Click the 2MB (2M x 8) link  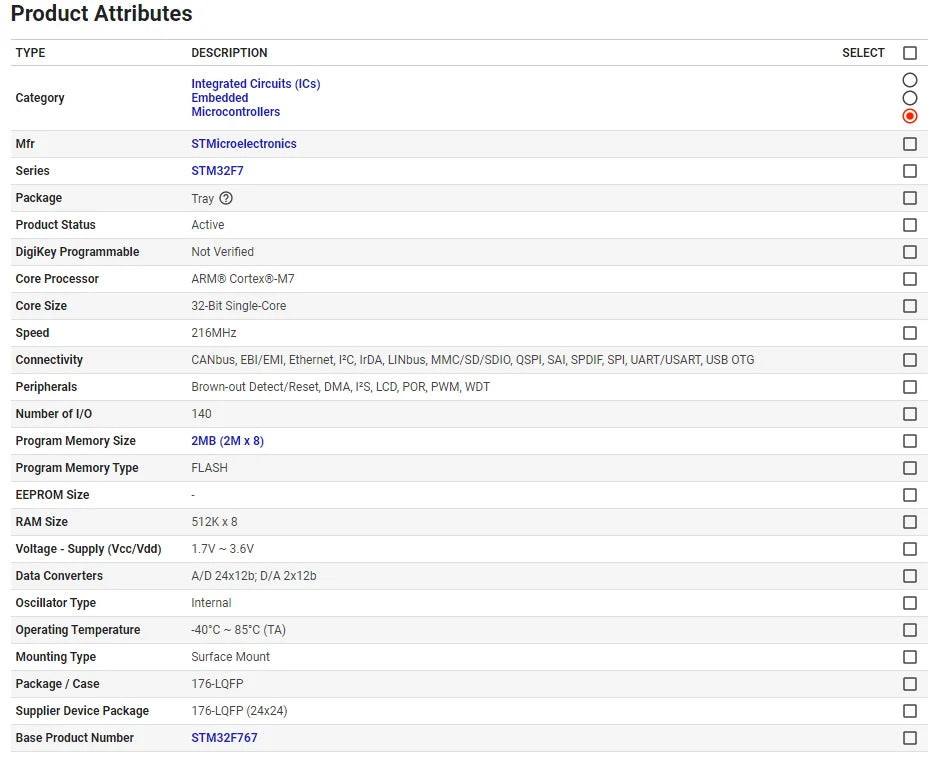click(x=227, y=441)
